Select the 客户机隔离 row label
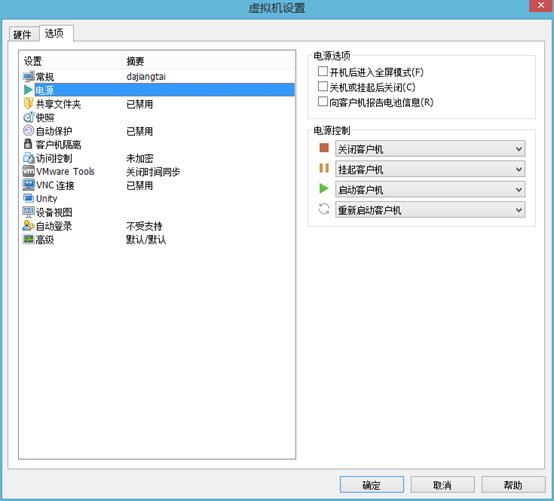This screenshot has width=554, height=501. 58,145
